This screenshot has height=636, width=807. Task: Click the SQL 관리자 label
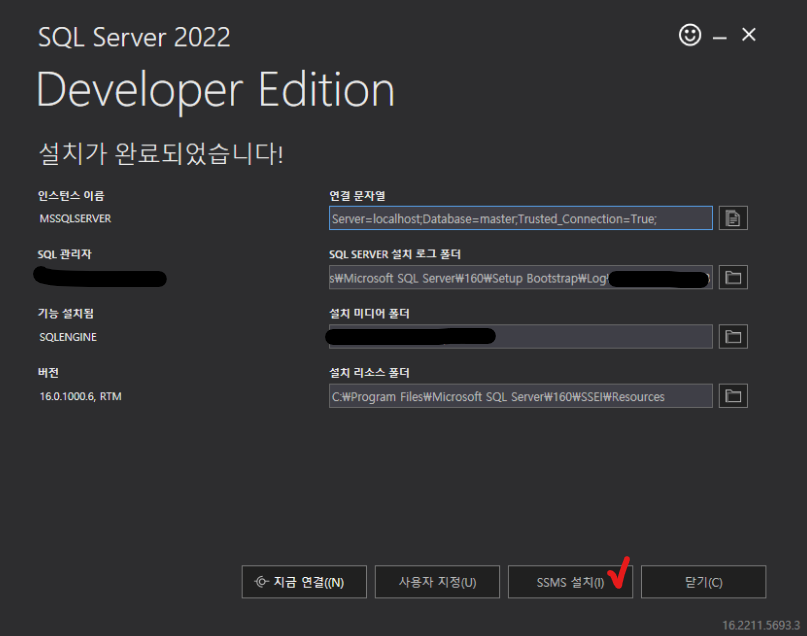pyautogui.click(x=64, y=254)
